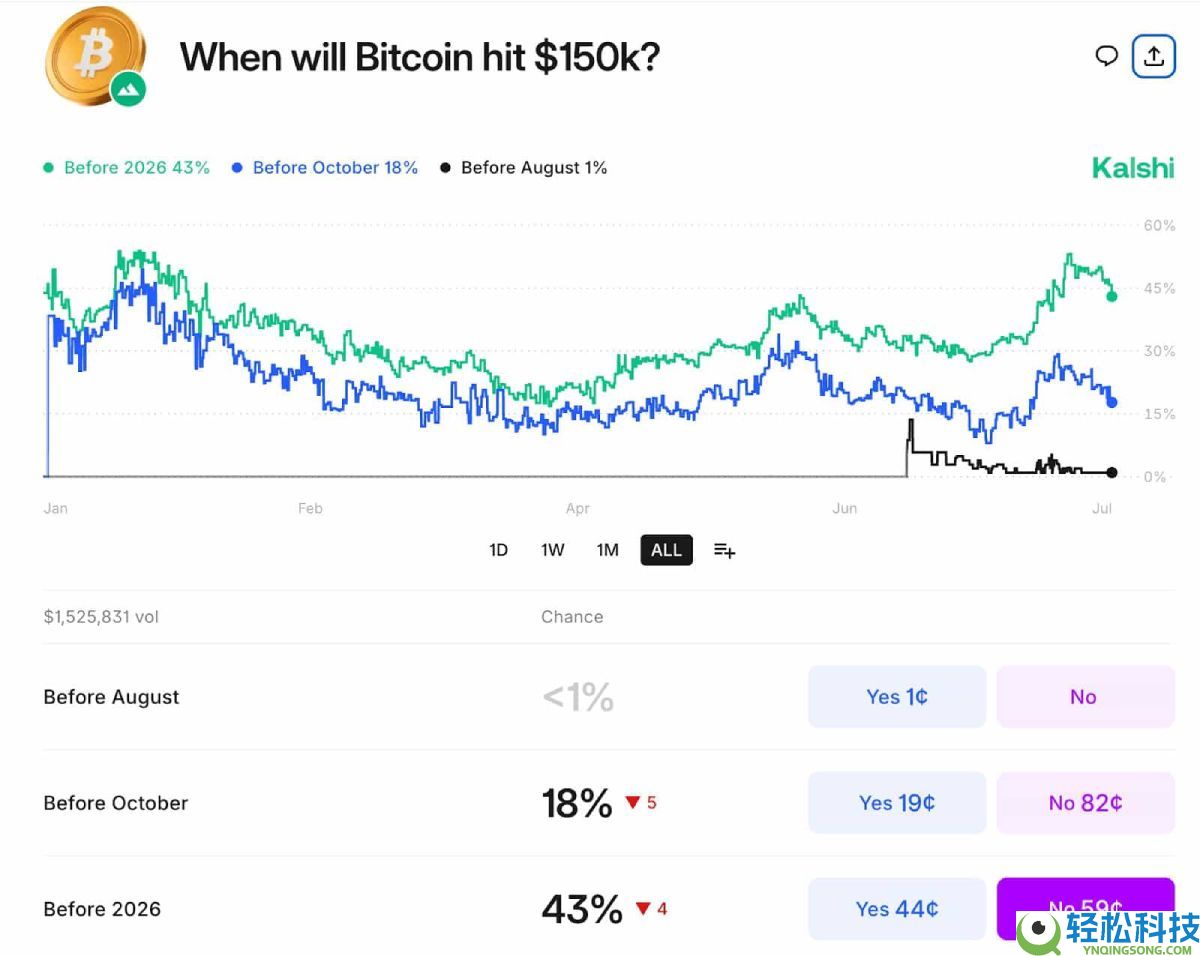Toggle the Before October legend series
Image resolution: width=1200 pixels, height=956 pixels.
[325, 168]
